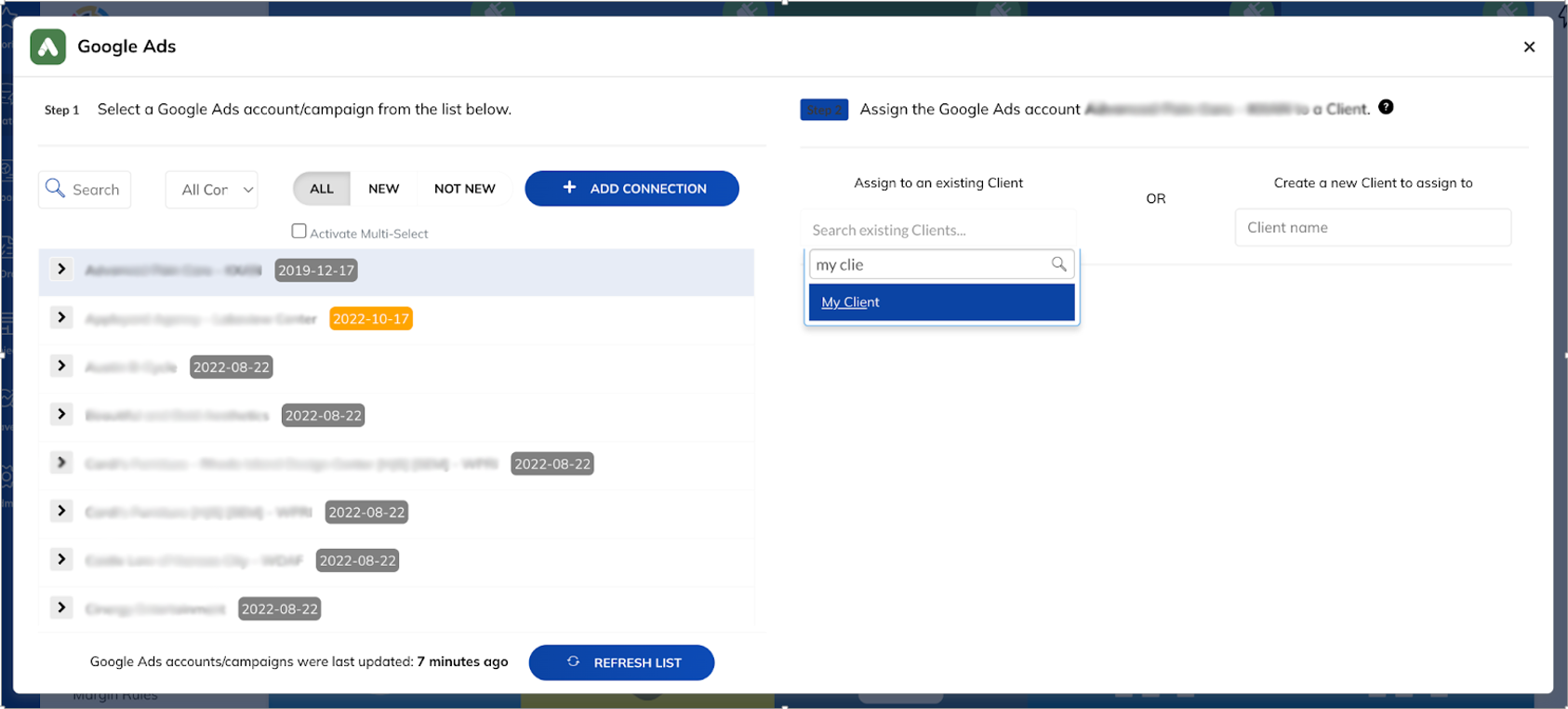
Task: Expand the account row dated 2019-12-17
Action: pos(61,269)
